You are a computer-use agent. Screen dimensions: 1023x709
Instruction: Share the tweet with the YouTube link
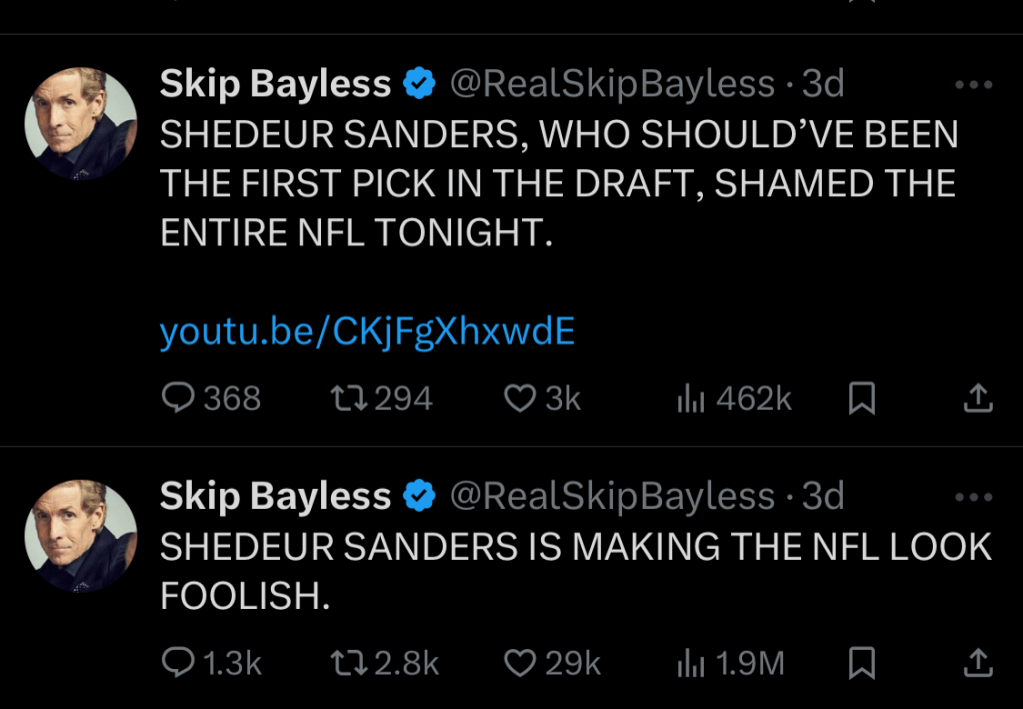[977, 399]
